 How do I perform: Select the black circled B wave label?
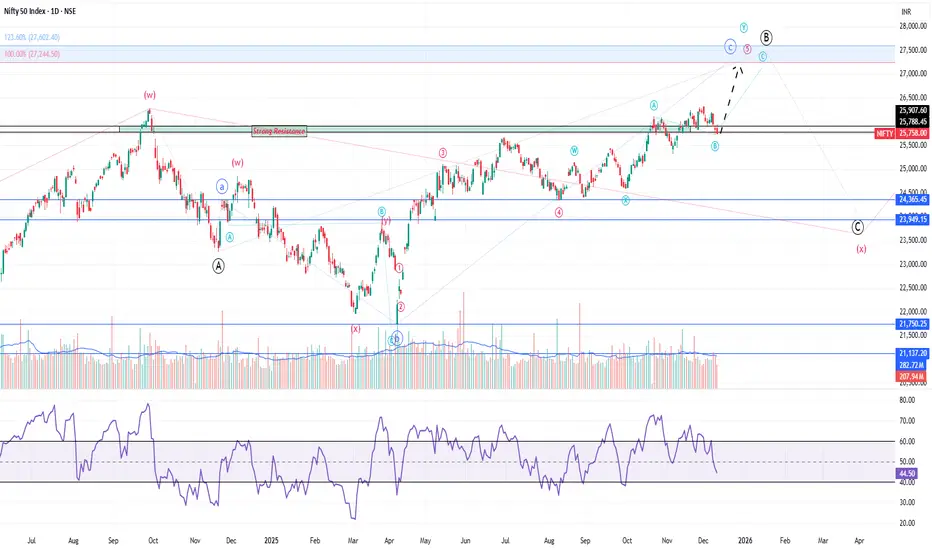pos(766,37)
